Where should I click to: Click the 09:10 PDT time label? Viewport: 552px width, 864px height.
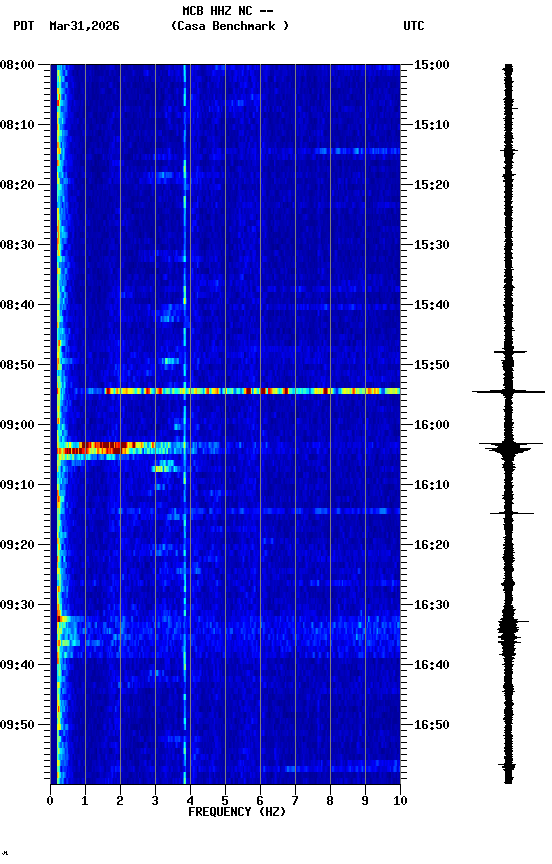[x=17, y=485]
